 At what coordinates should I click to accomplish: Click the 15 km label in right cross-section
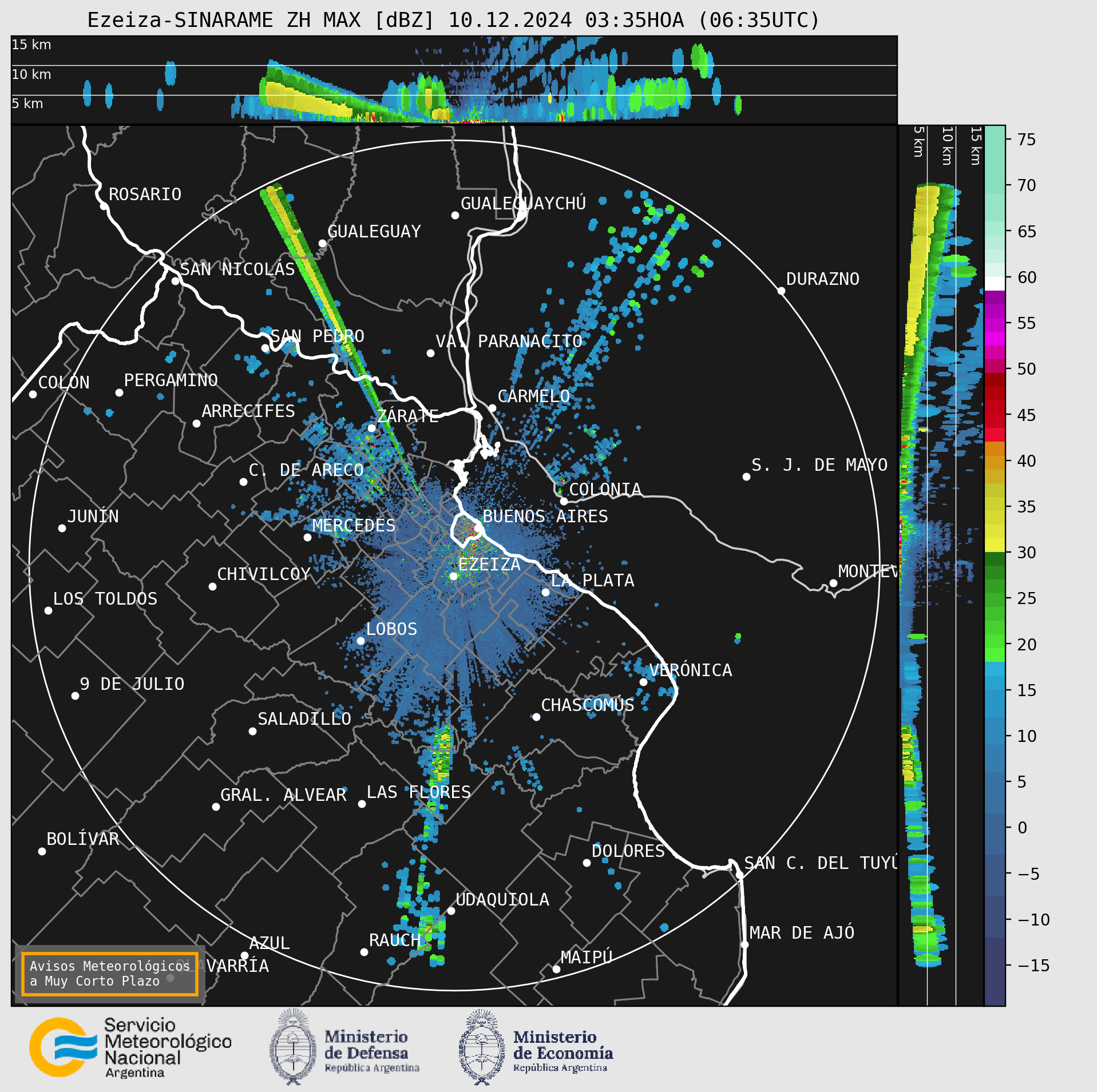(976, 146)
